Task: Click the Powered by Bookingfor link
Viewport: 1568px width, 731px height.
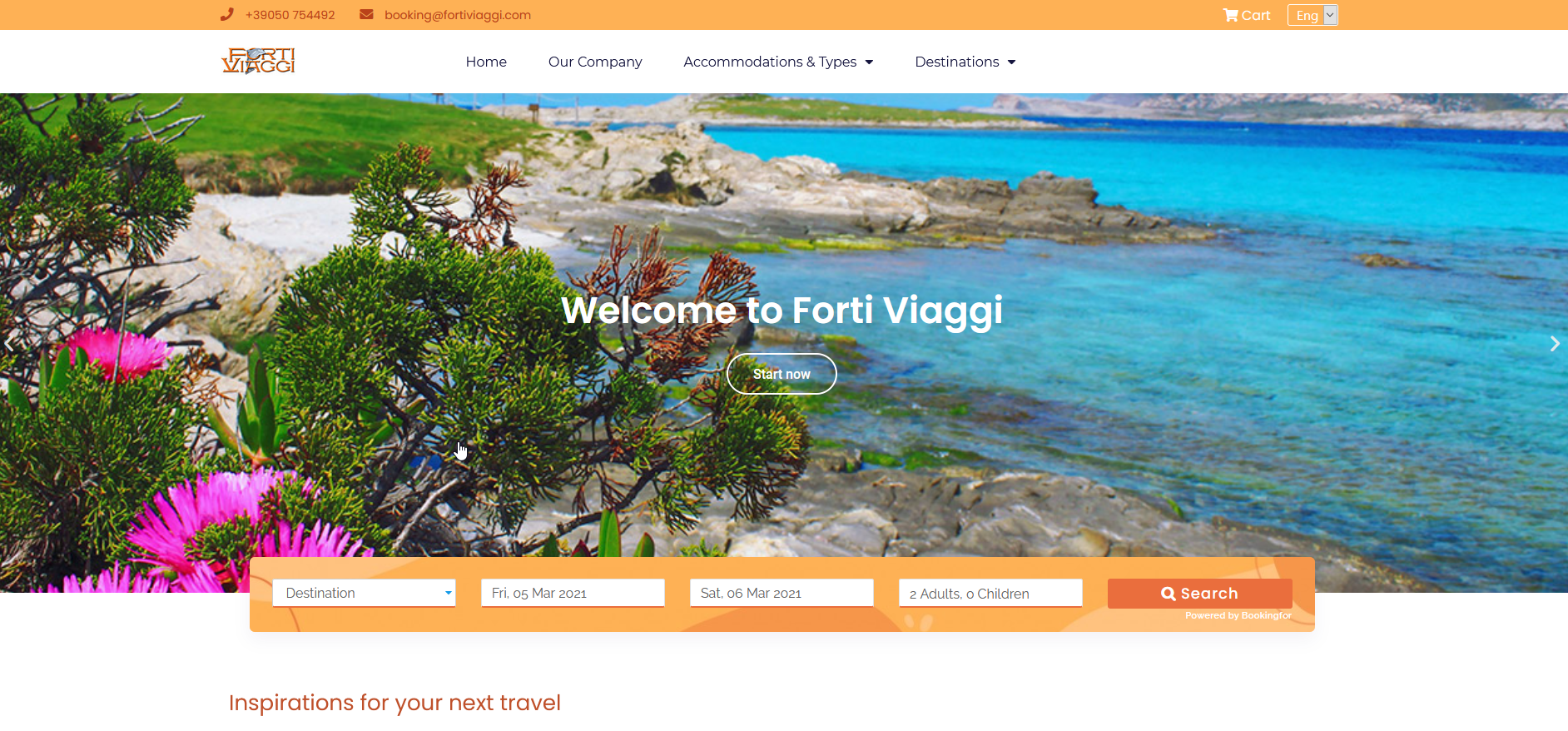Action: [x=1238, y=615]
